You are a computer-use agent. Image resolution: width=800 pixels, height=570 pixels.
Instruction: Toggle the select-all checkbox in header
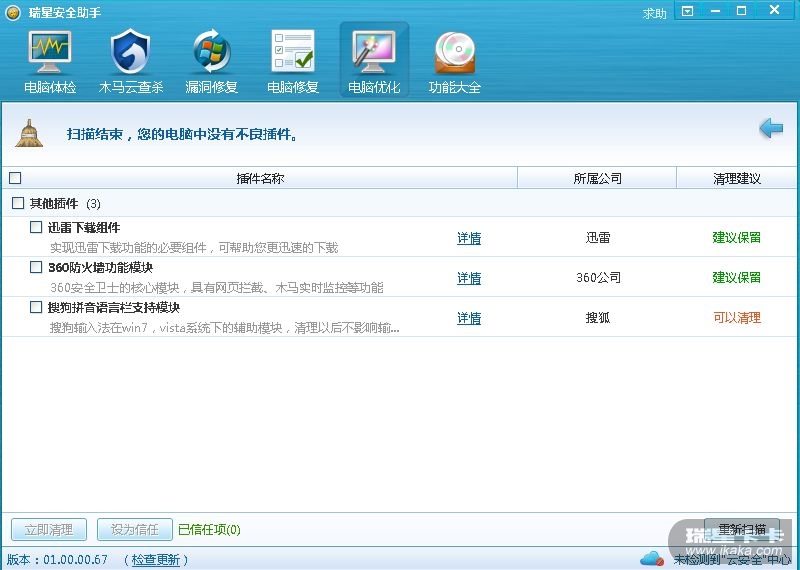[x=15, y=178]
